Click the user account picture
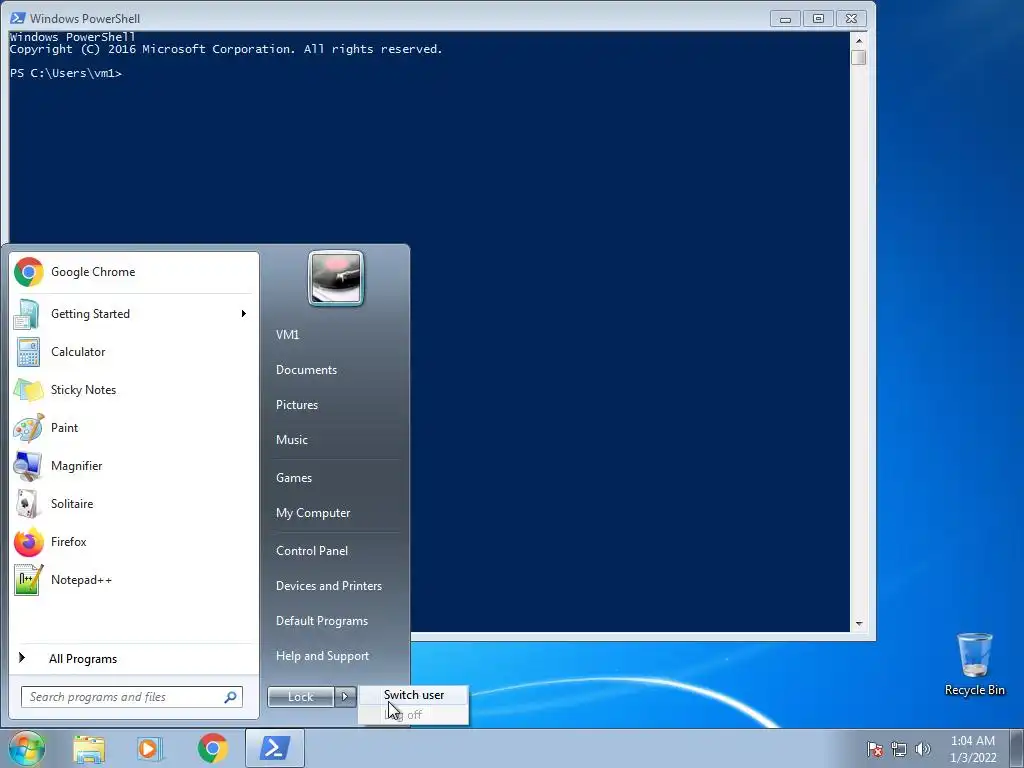This screenshot has height=768, width=1024. click(x=336, y=278)
